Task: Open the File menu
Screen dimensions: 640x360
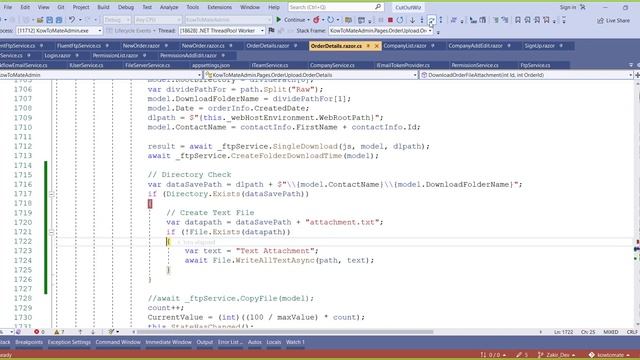Action: coord(8,7)
